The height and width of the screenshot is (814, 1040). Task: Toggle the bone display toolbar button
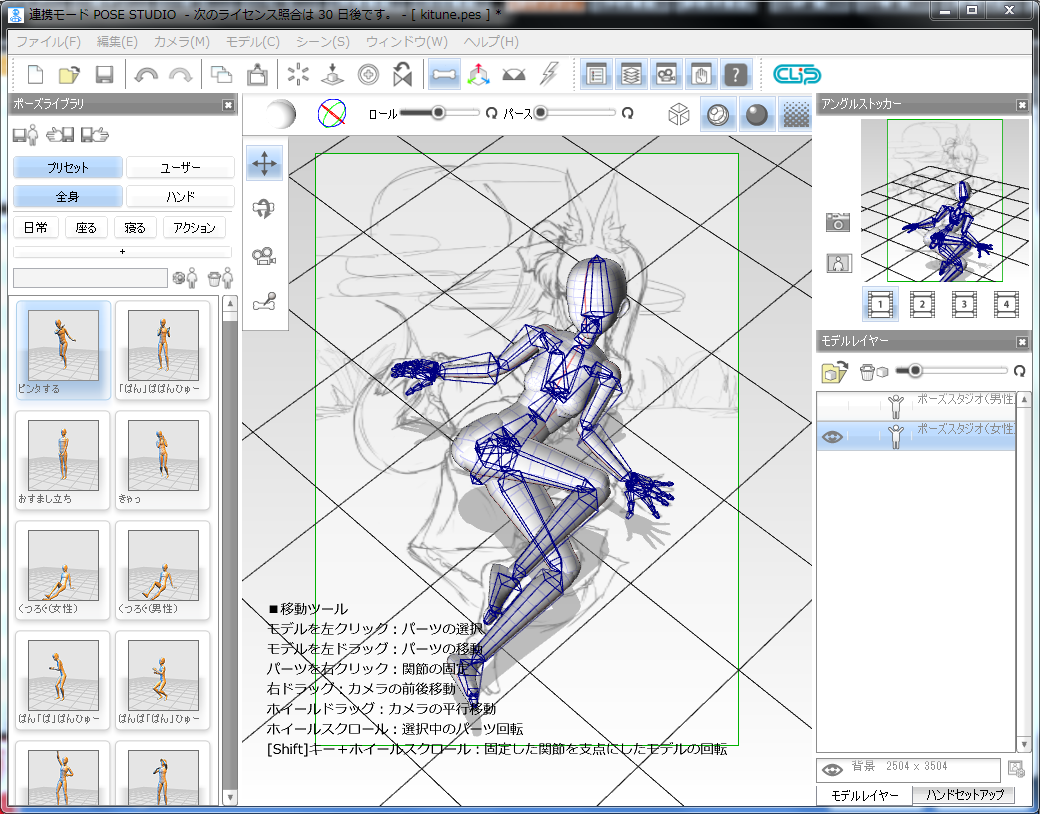click(x=443, y=74)
